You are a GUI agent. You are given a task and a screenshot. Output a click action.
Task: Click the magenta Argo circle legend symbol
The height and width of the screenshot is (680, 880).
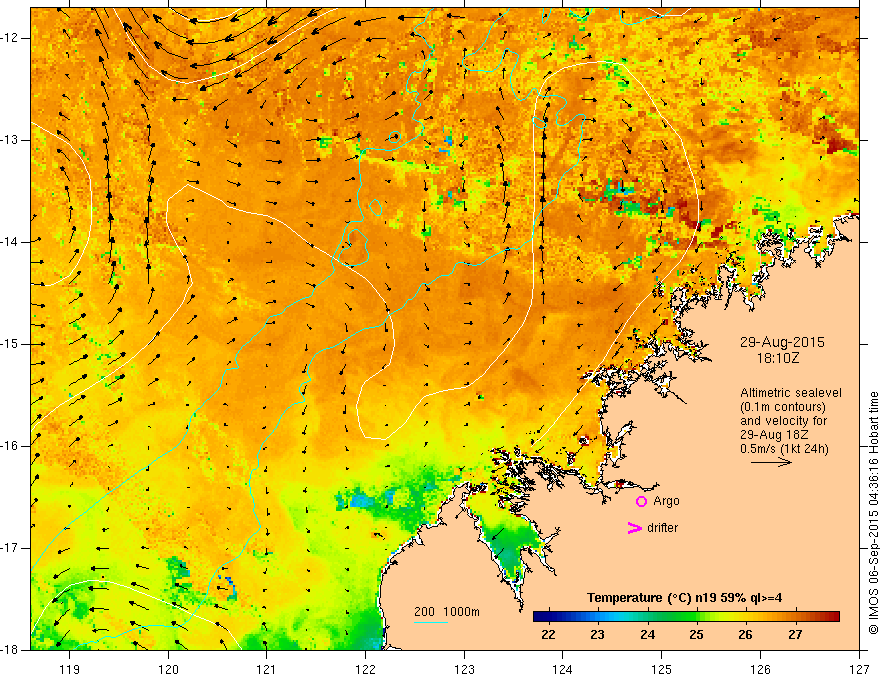[641, 502]
